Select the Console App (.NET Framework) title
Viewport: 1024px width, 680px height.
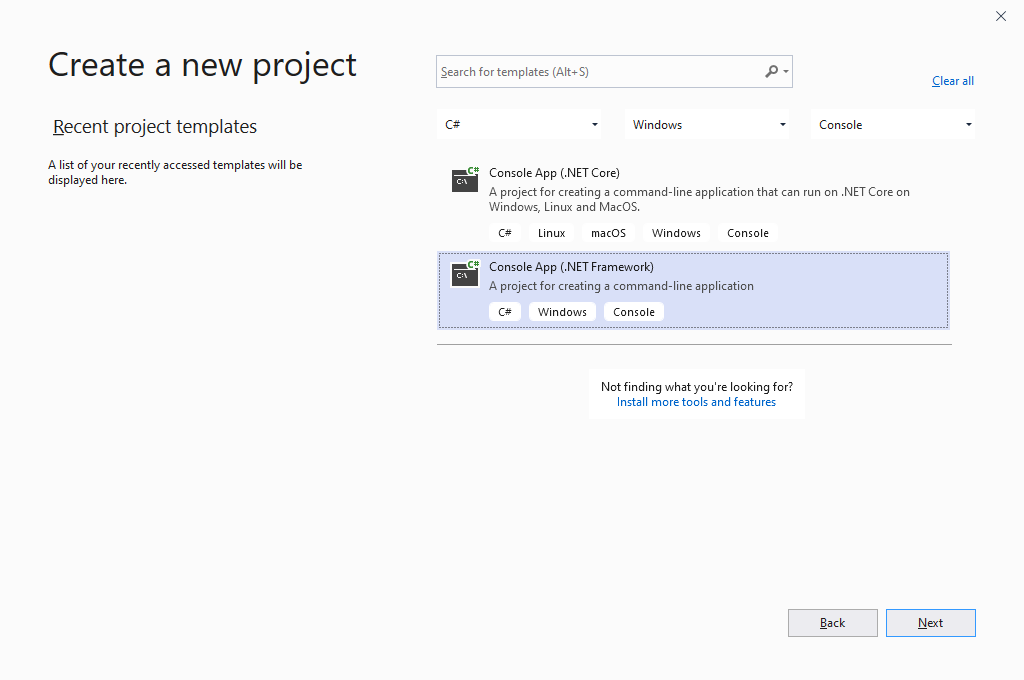pos(571,267)
